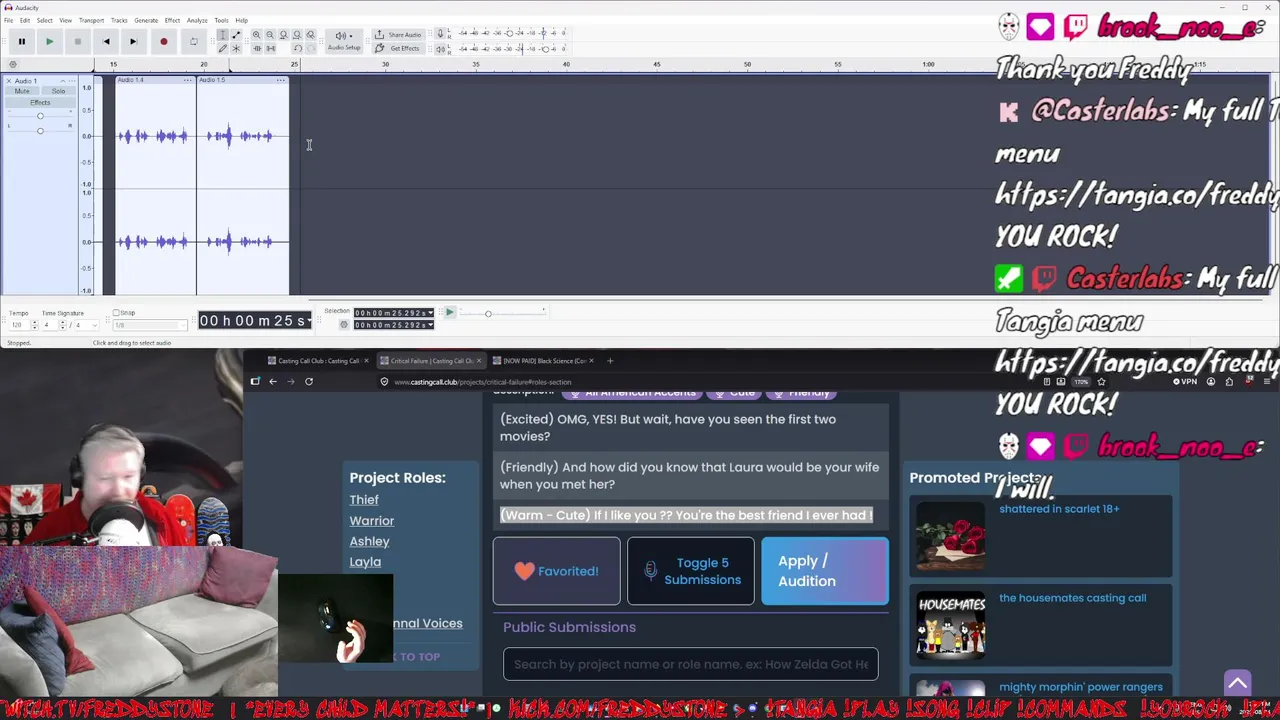Reload the castingcall.club page
Viewport: 1280px width, 720px height.
tap(309, 381)
